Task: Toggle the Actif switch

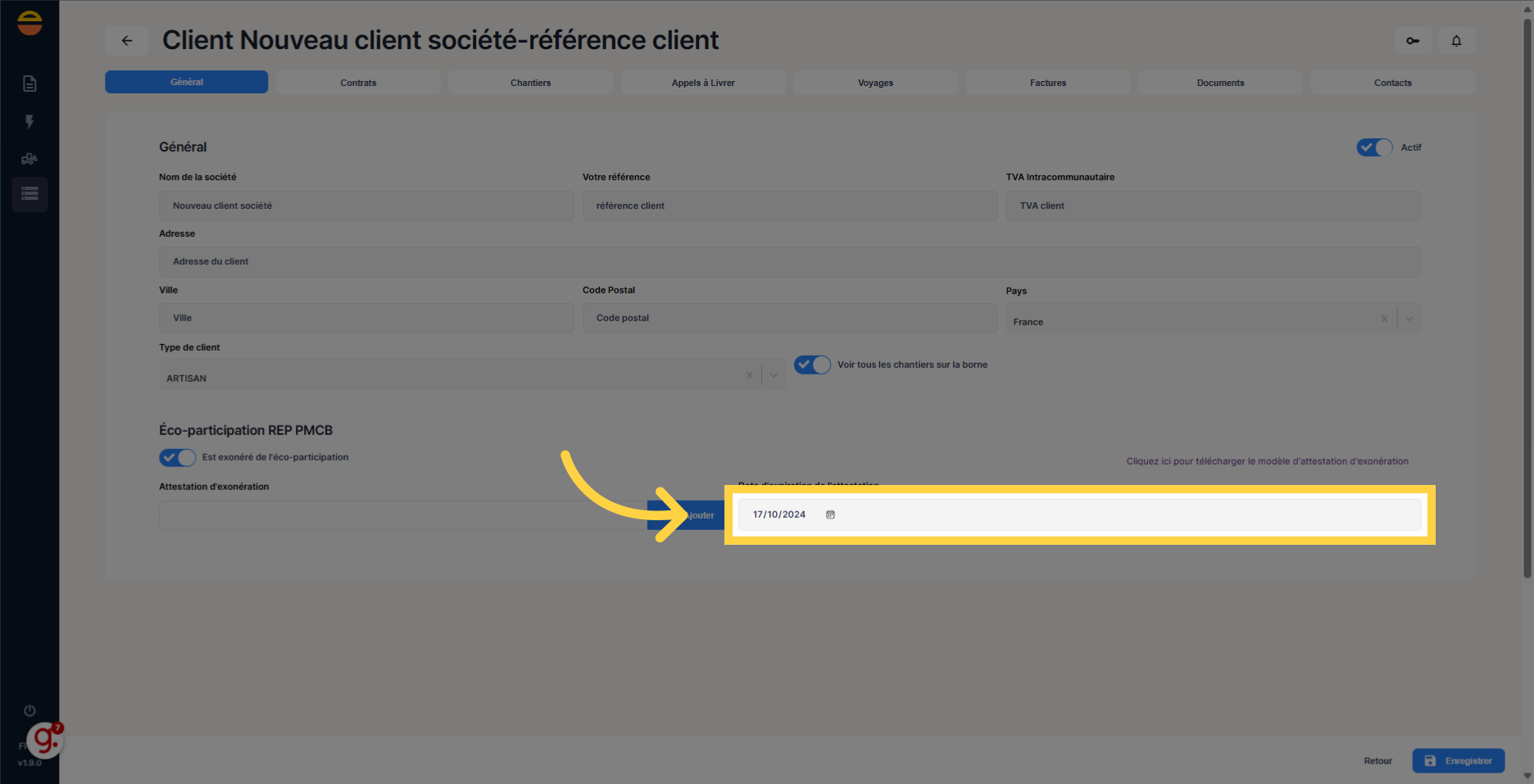Action: coord(1374,147)
